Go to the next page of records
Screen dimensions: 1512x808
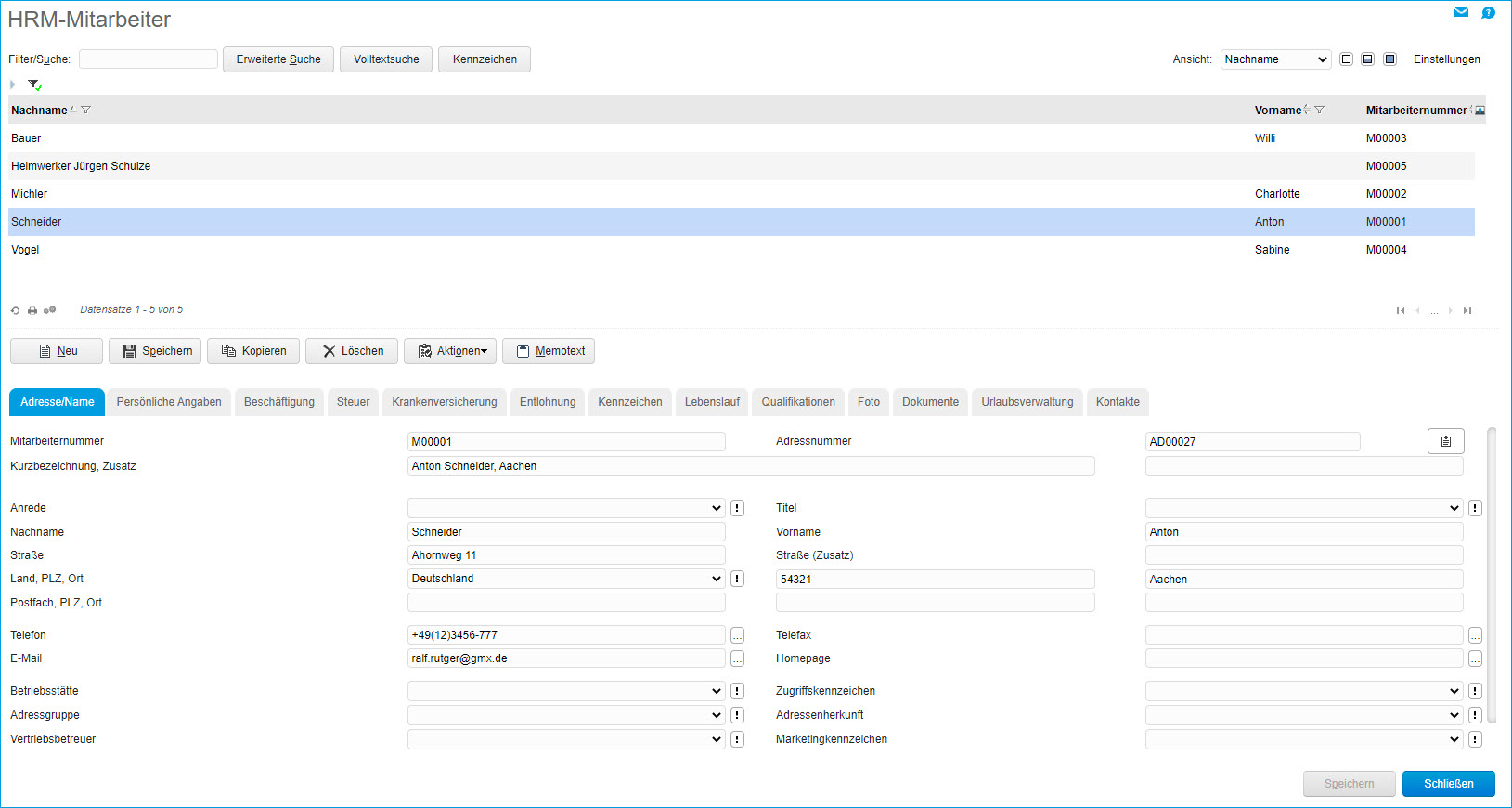1450,310
